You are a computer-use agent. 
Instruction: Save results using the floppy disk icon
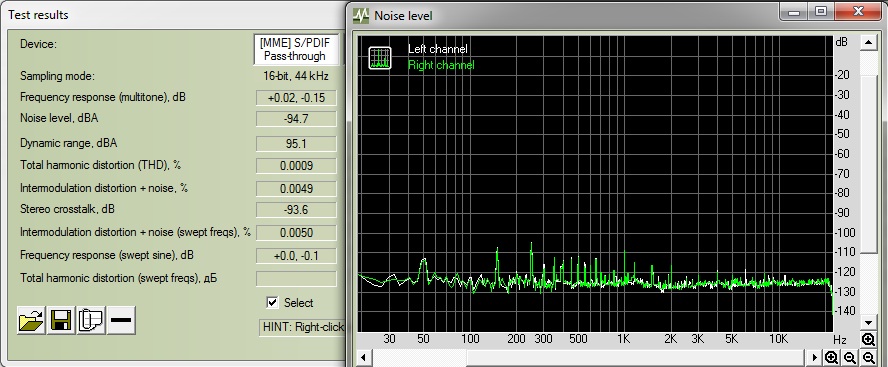coord(61,321)
